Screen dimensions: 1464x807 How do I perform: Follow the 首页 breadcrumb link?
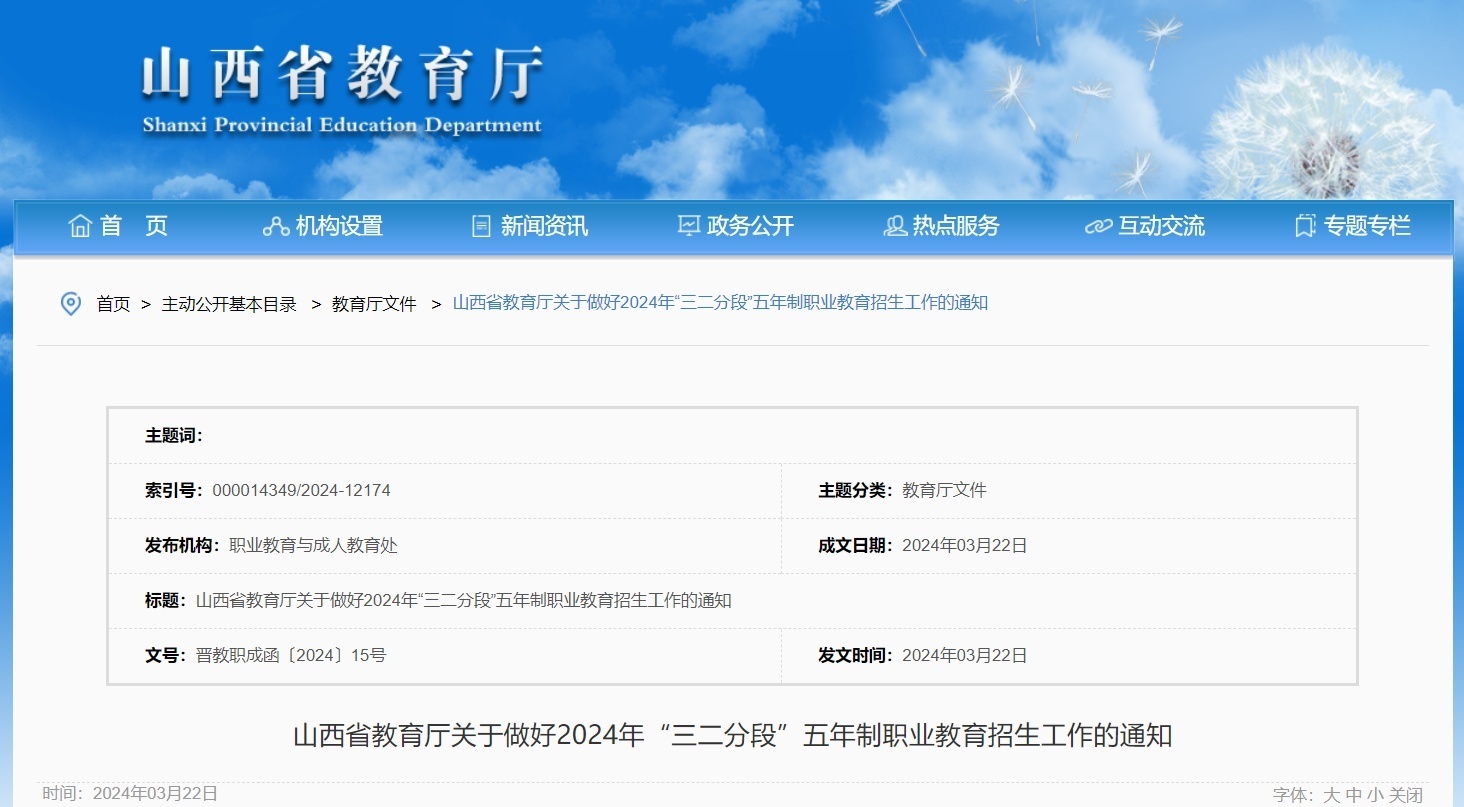pyautogui.click(x=112, y=303)
